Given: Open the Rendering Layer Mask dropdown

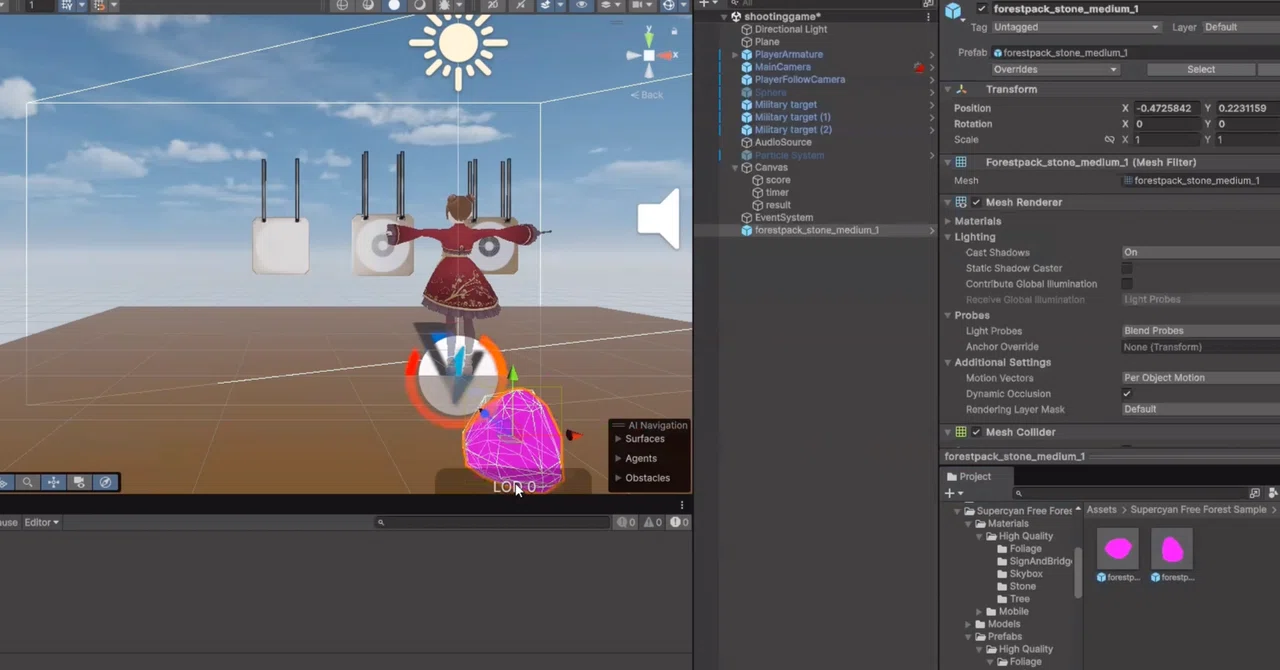Looking at the screenshot, I should (x=1200, y=409).
